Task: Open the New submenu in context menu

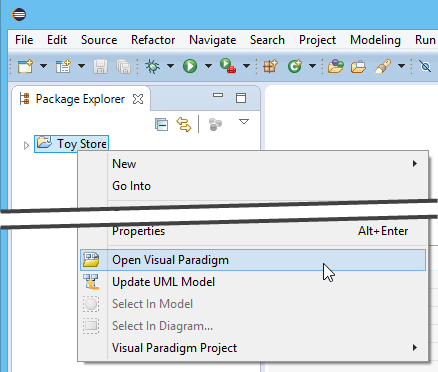Action: point(253,164)
